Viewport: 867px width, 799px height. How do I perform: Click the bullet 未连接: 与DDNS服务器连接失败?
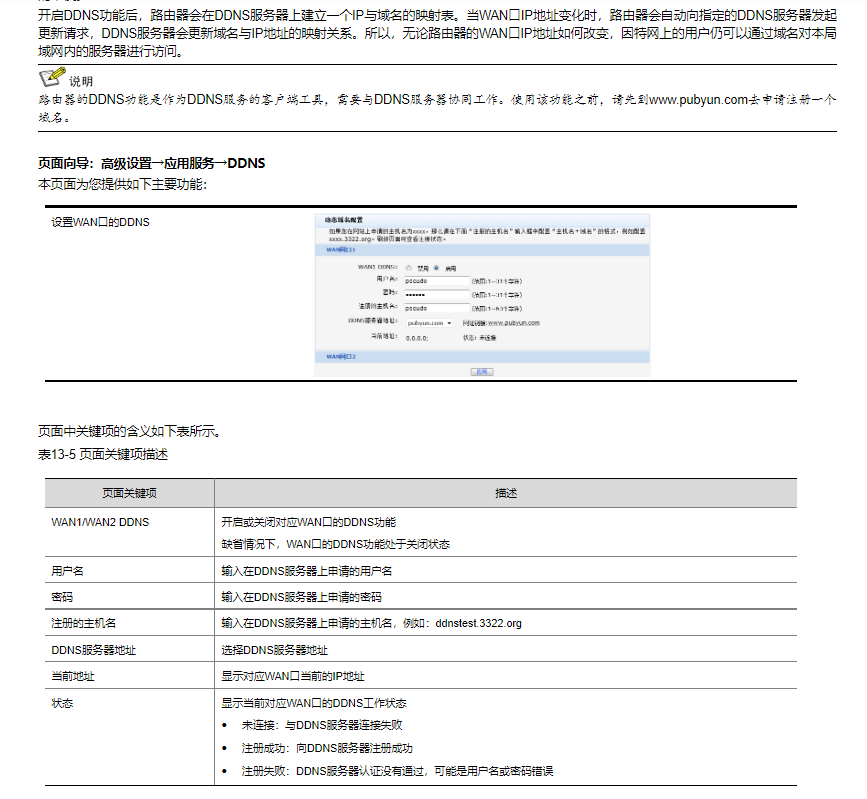[322, 725]
